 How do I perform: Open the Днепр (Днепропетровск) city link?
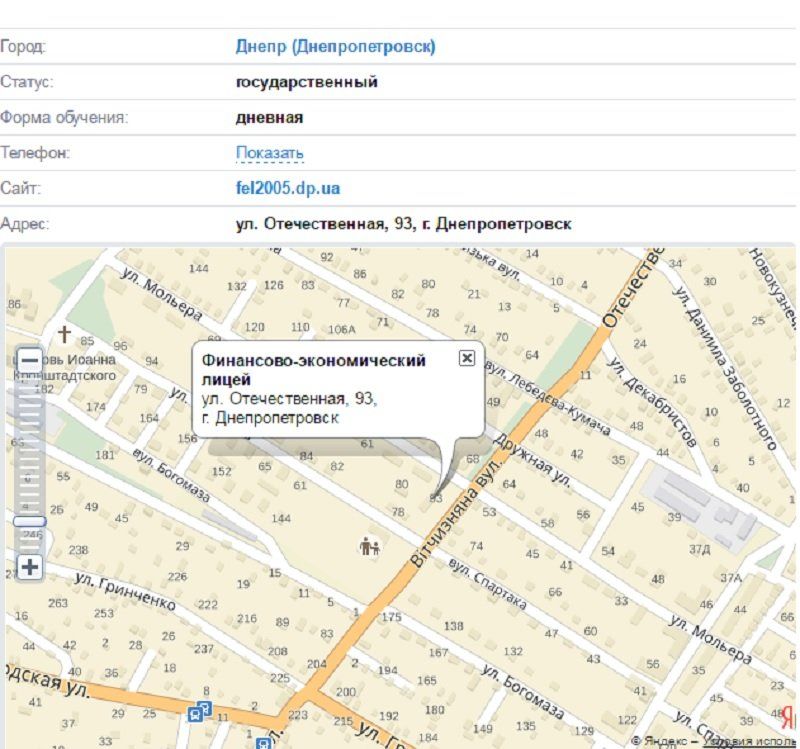(335, 46)
